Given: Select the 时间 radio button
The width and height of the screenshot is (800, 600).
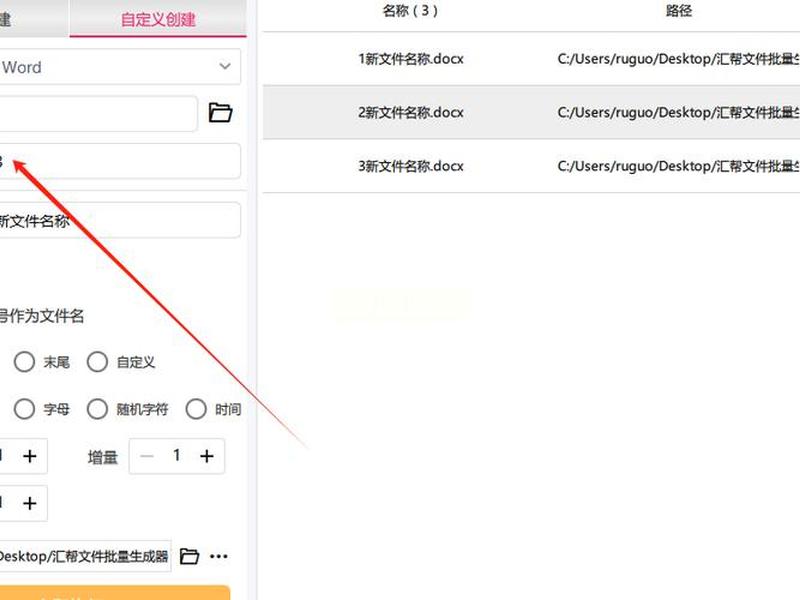Looking at the screenshot, I should pos(196,409).
